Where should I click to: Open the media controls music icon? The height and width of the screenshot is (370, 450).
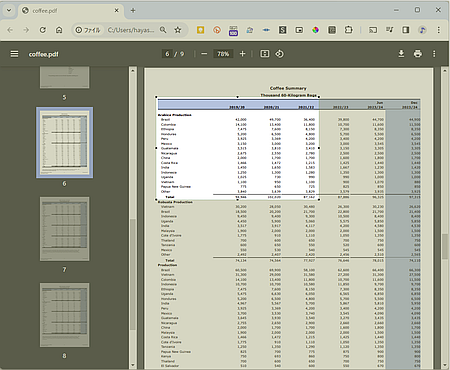(389, 30)
